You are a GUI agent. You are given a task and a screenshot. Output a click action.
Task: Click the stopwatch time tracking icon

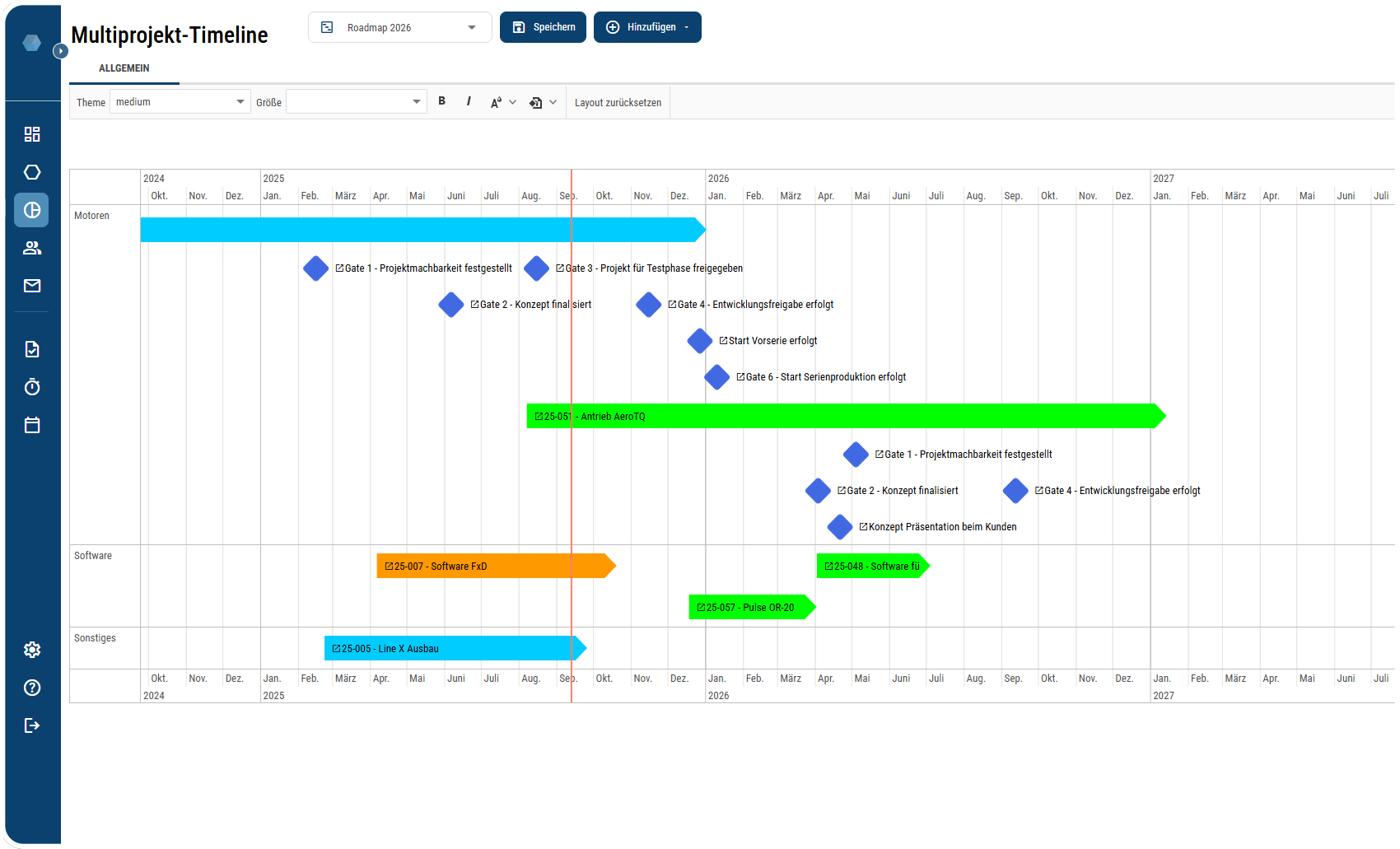coord(32,387)
